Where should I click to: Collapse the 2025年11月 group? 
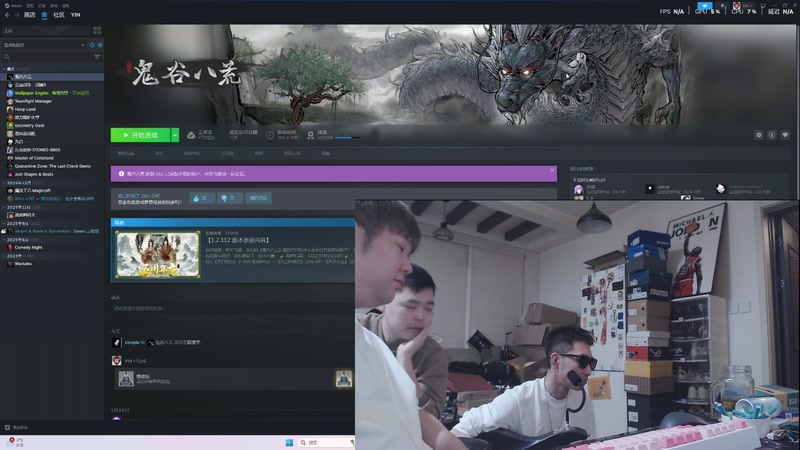click(x=4, y=207)
